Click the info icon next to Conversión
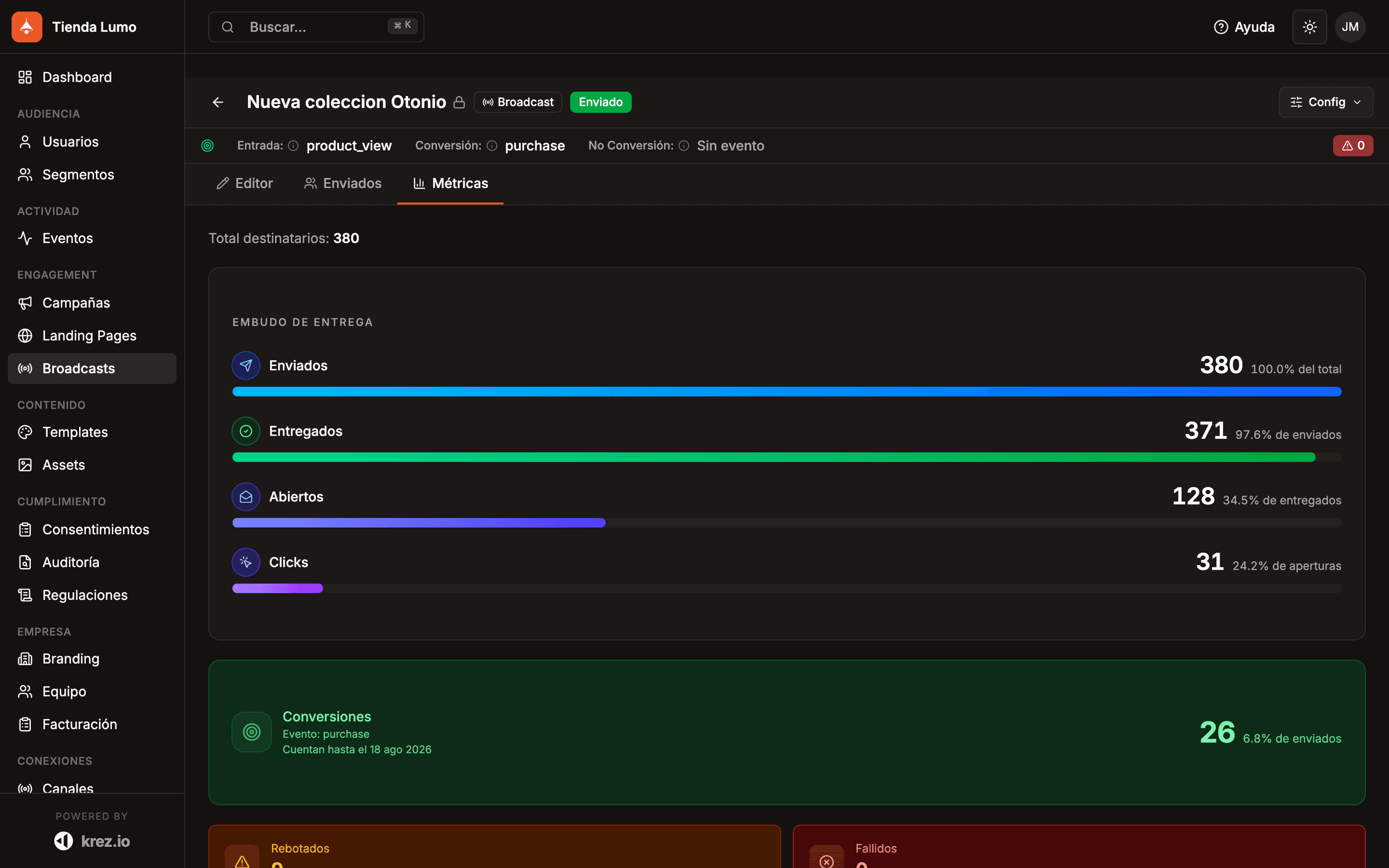Viewport: 1389px width, 868px height. point(492,146)
